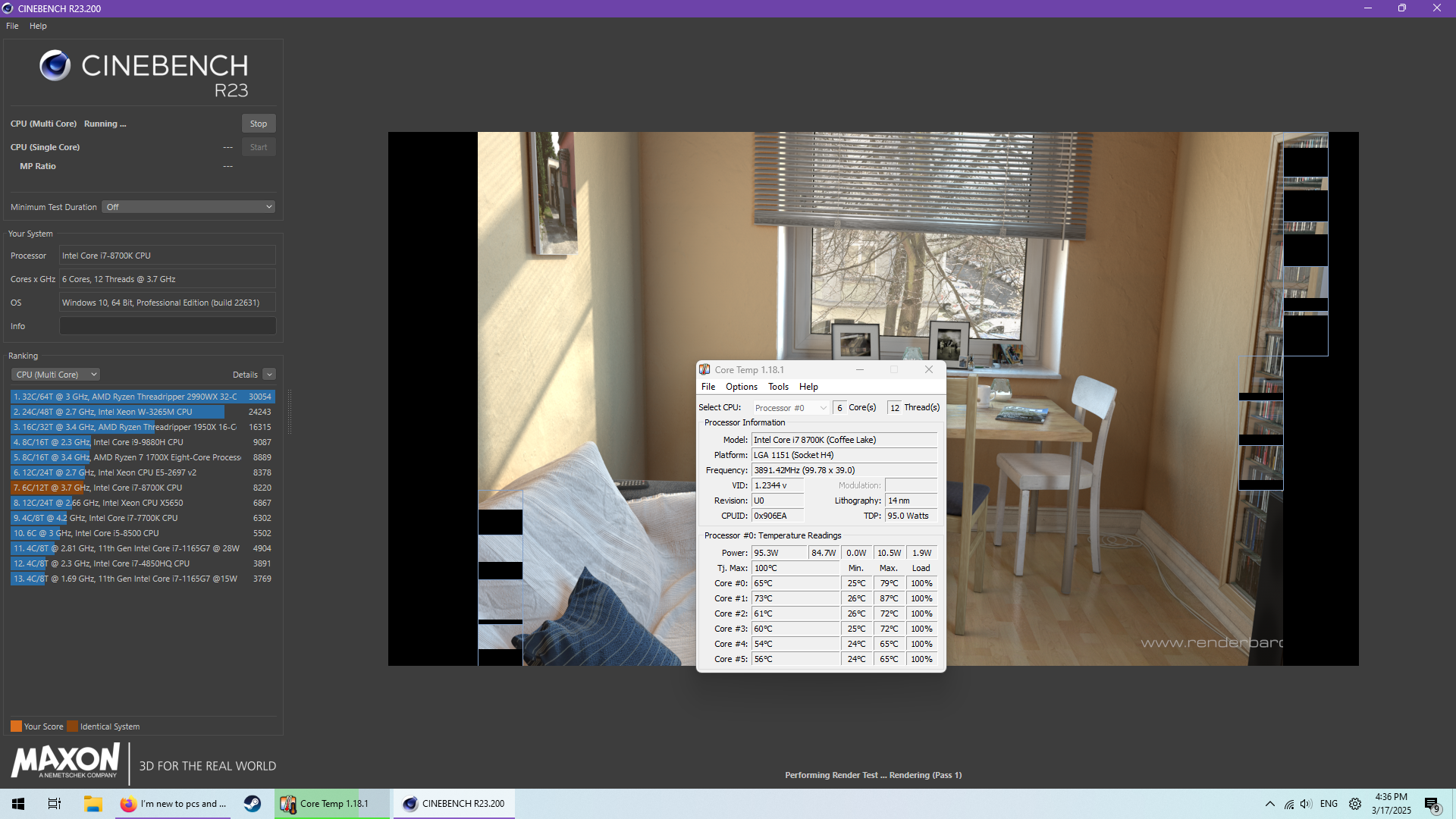
Task: Select ranking row Intel Core i7-7700K
Action: pos(143,518)
